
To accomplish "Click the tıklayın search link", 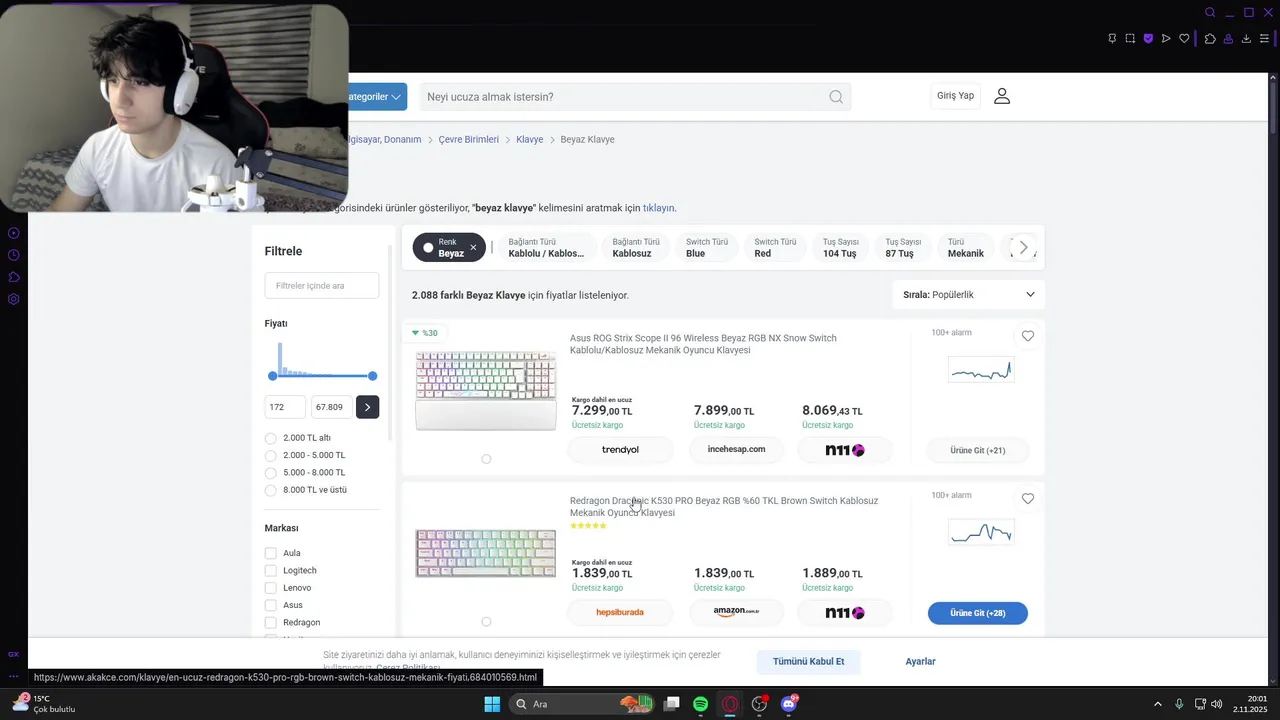I will [659, 208].
